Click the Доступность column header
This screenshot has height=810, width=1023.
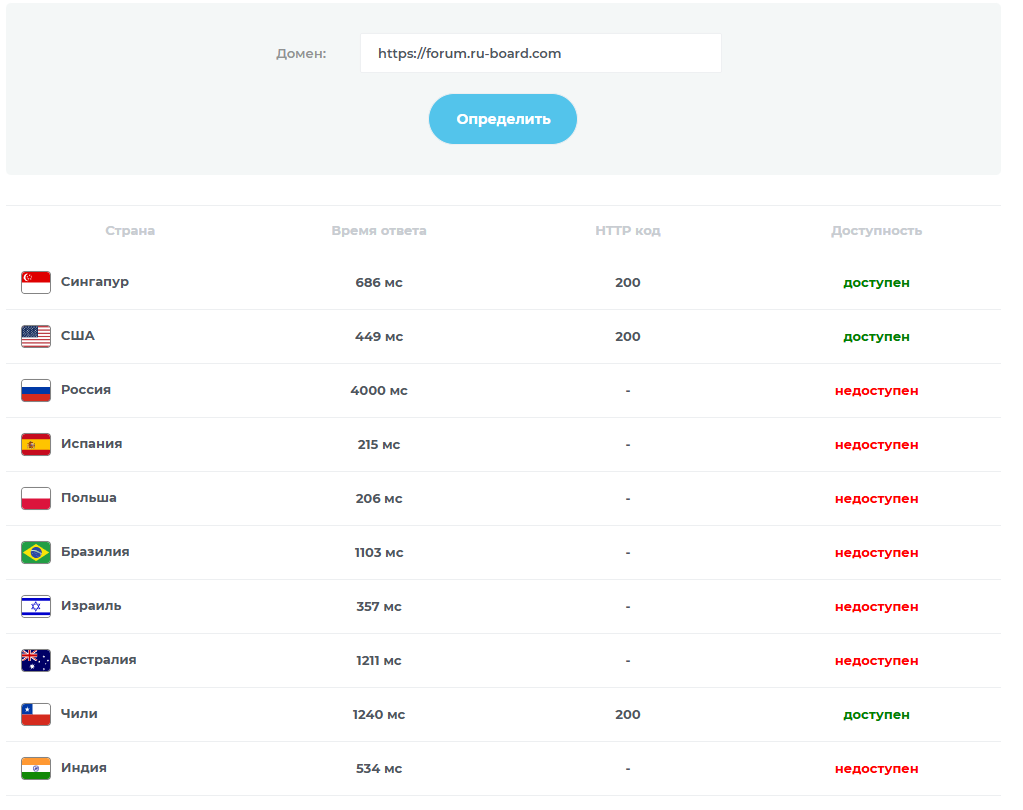coord(876,231)
